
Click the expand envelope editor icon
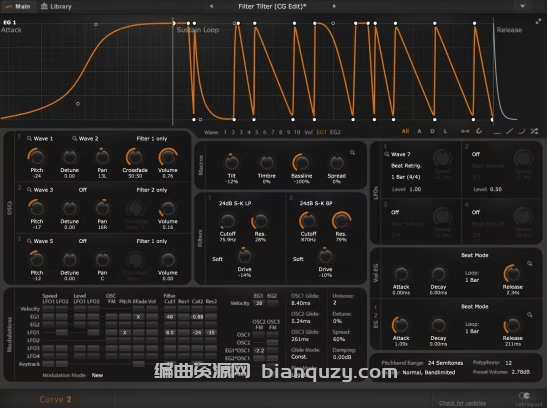click(x=538, y=22)
